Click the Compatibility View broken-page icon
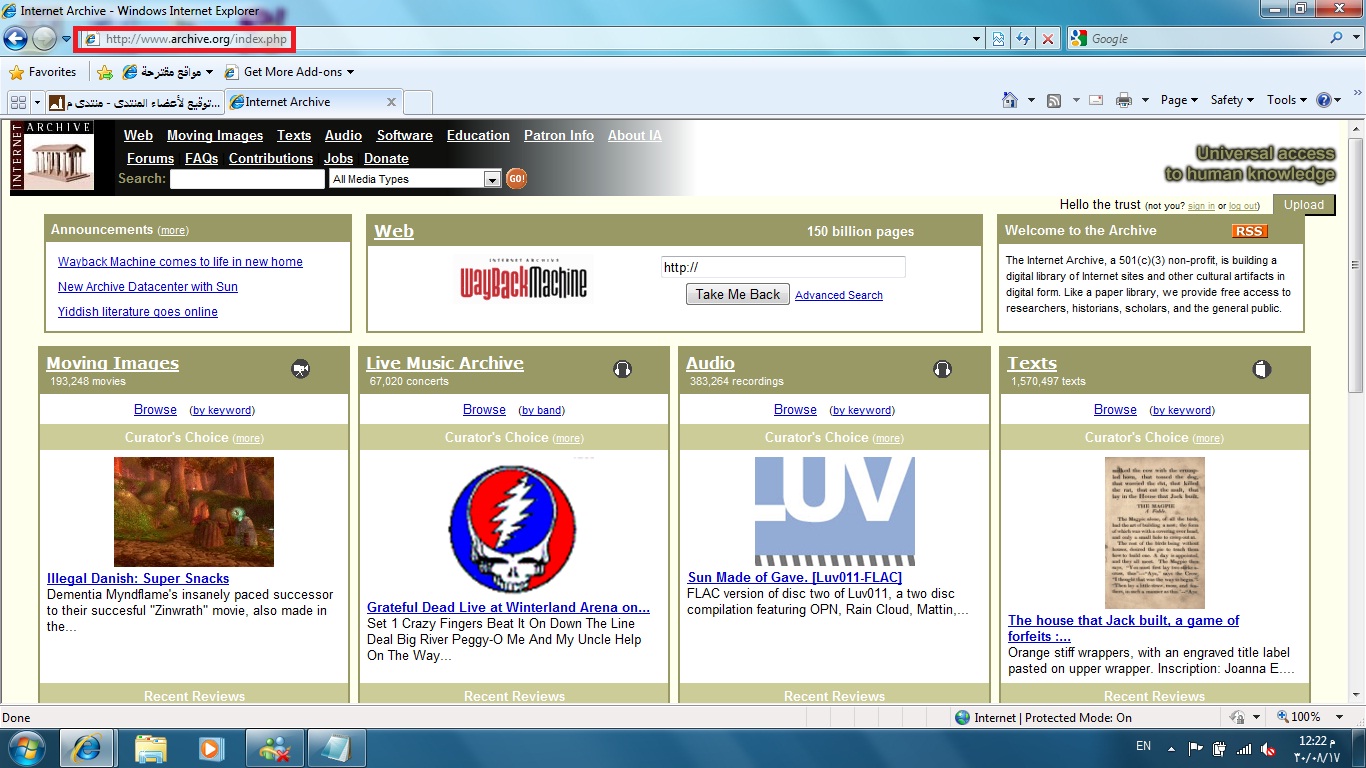 coord(998,38)
